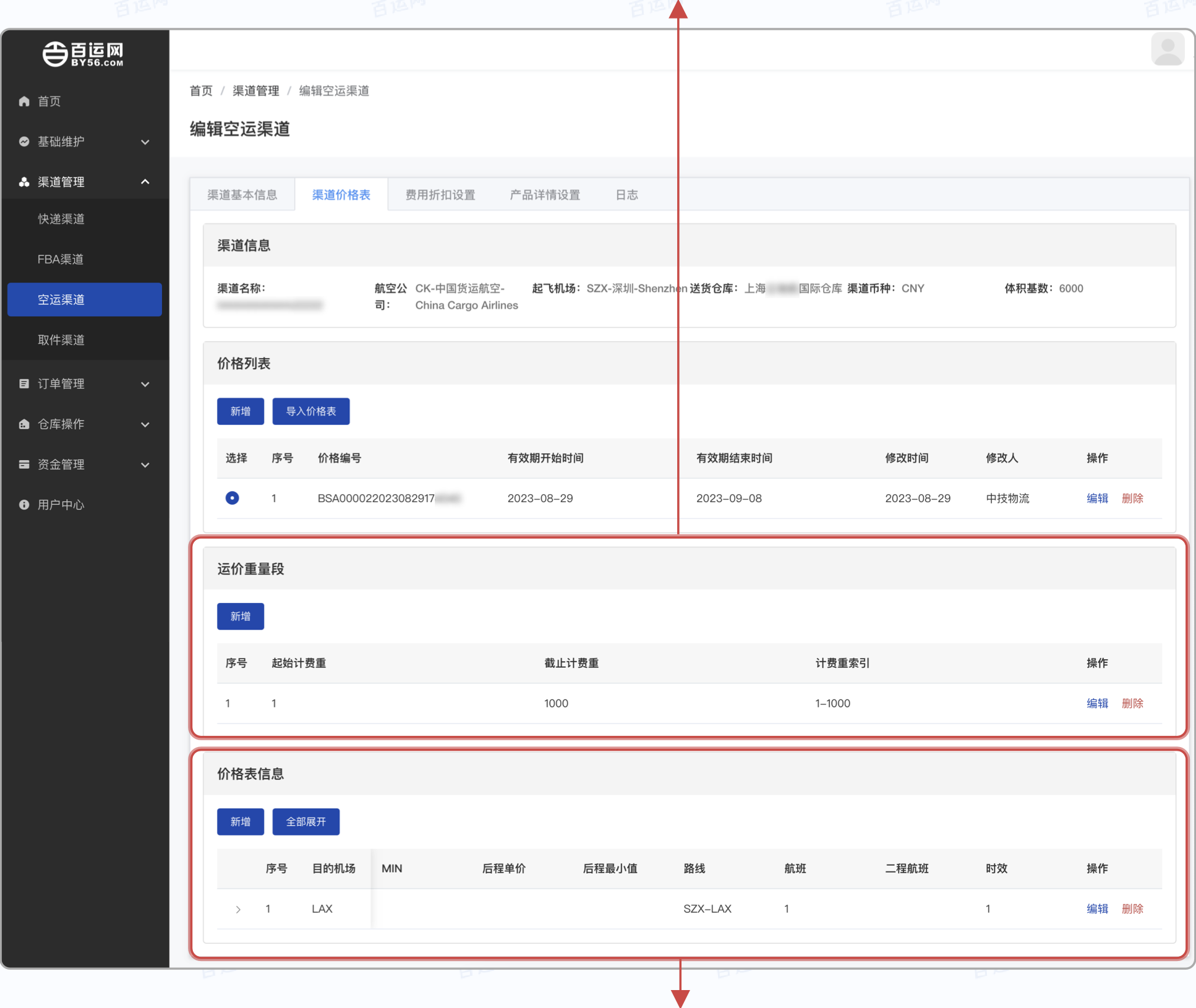
Task: Click the 基础维护 sidebar icon
Action: [x=24, y=142]
